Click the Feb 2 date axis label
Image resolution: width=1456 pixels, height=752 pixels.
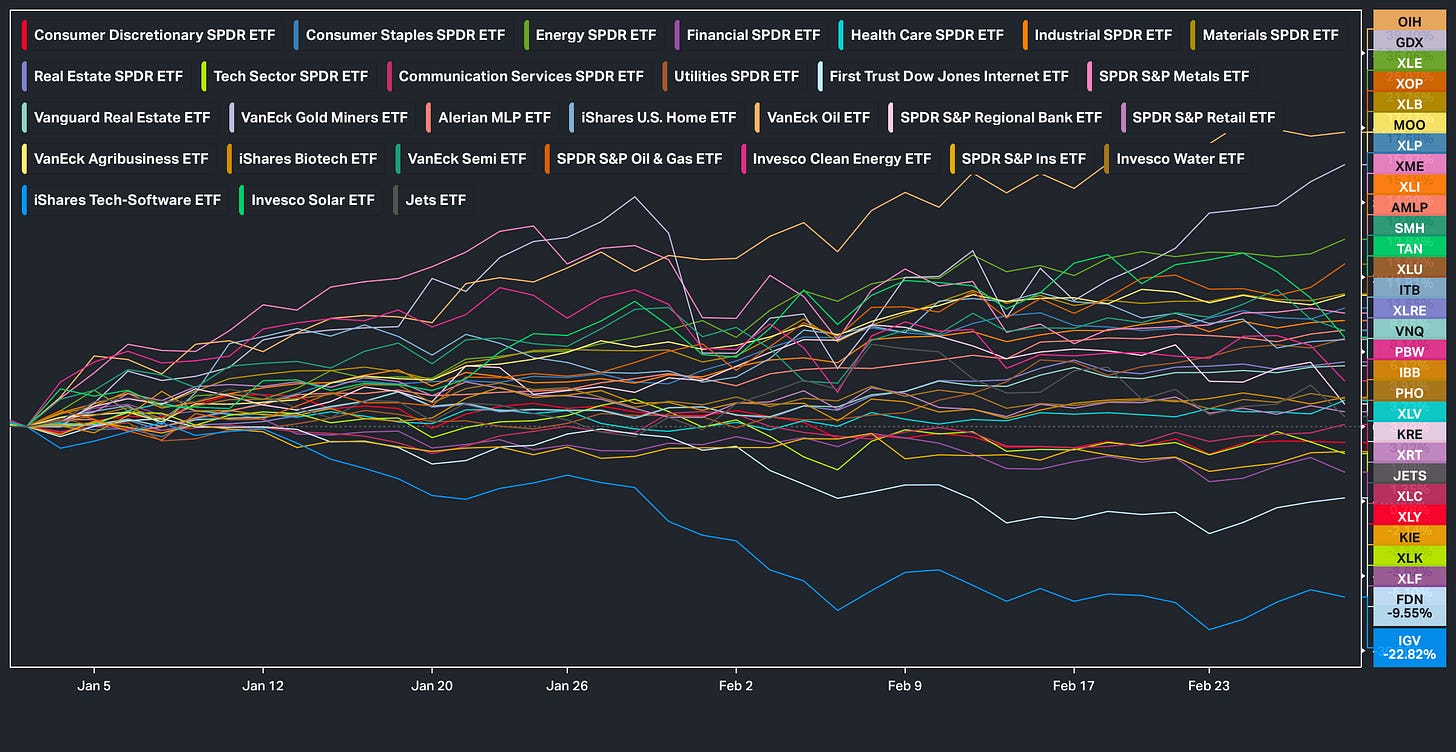pos(735,686)
